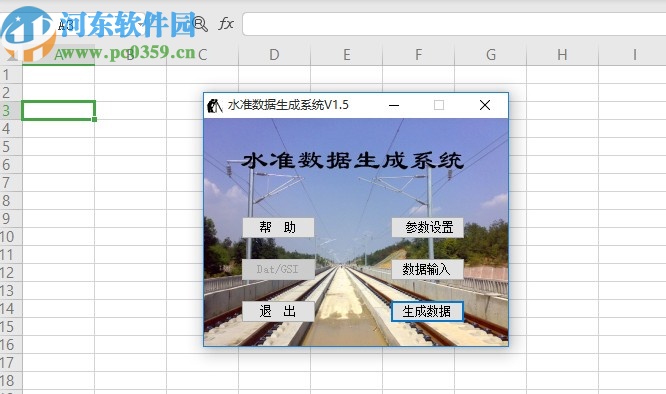The image size is (666, 394).
Task: Minimize the 水准数据生成系统 window
Action: click(394, 105)
